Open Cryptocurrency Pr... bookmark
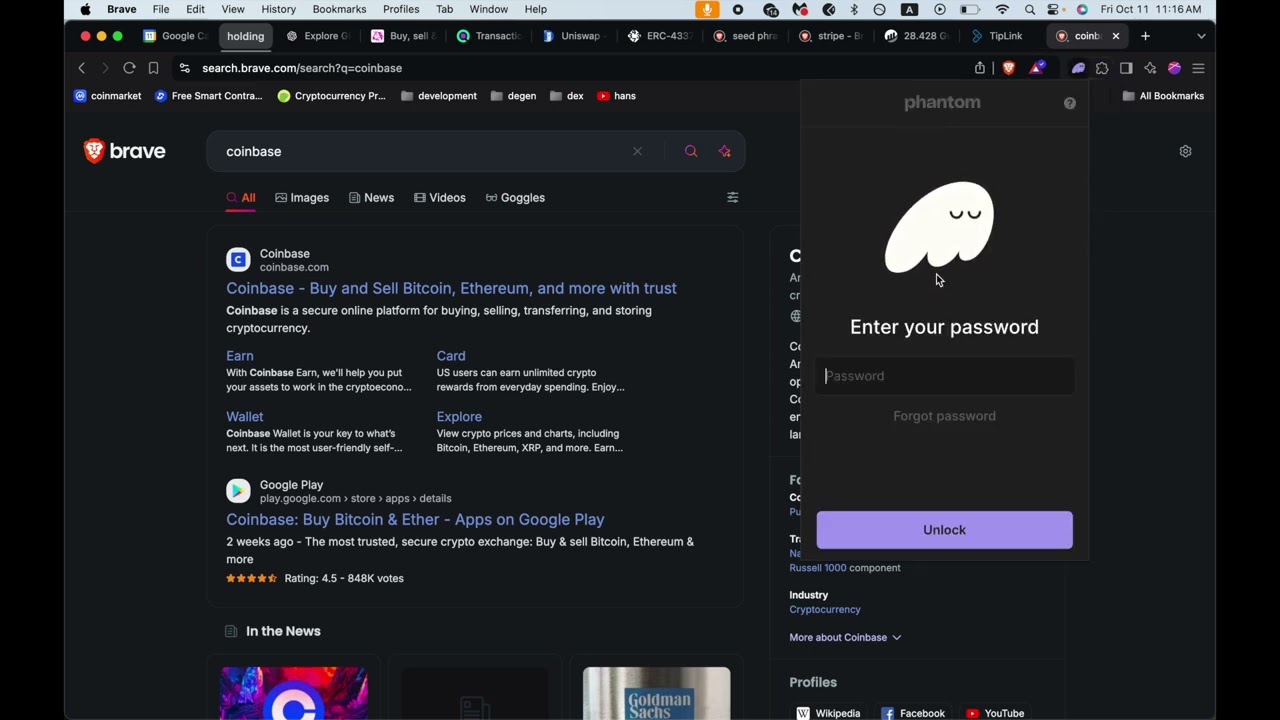This screenshot has height=720, width=1280. click(331, 96)
